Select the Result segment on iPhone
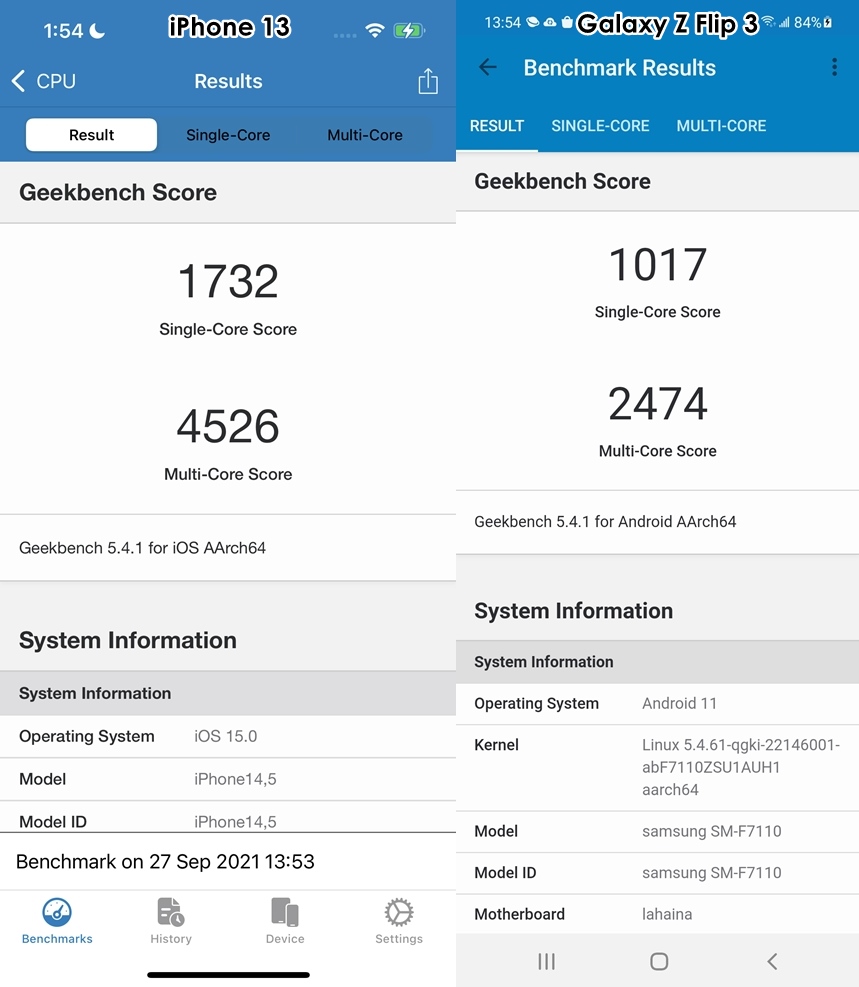859x987 pixels. pos(91,135)
